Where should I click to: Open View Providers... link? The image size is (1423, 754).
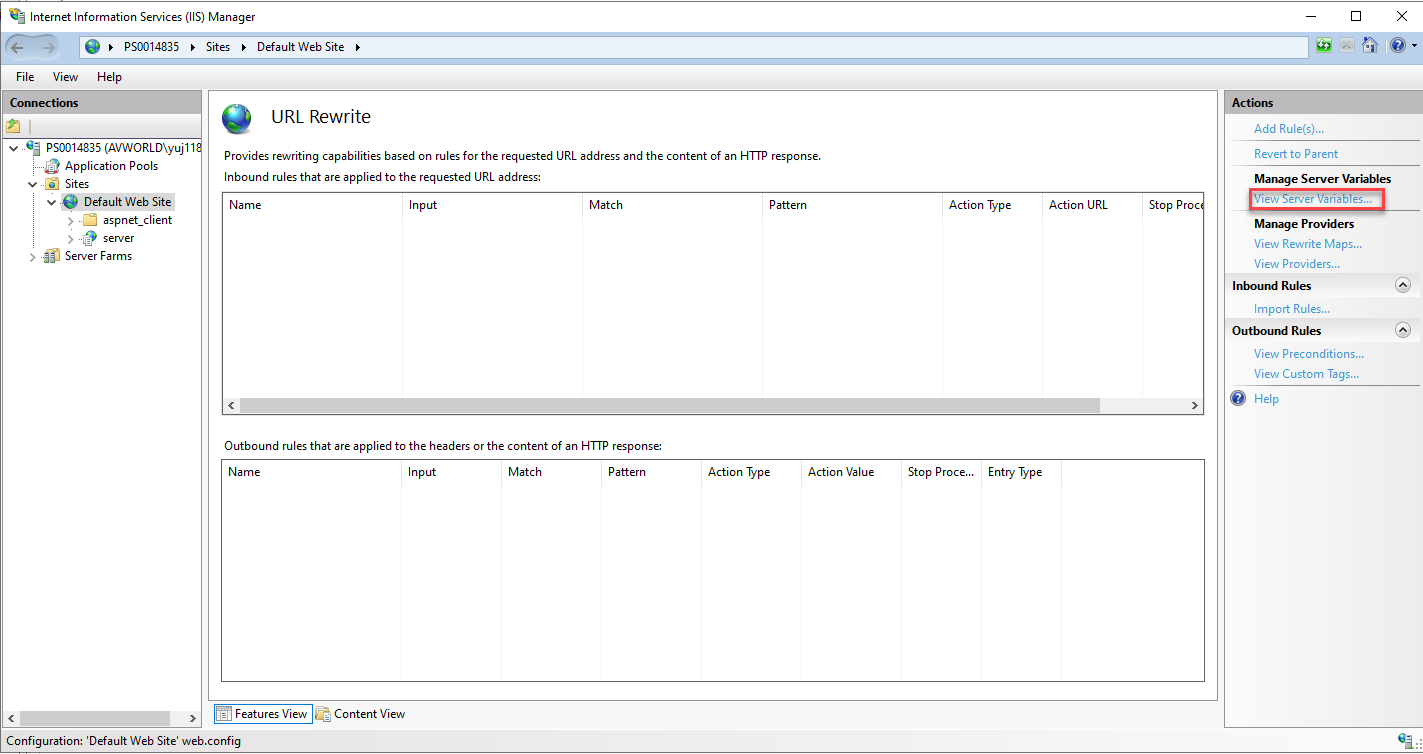1296,264
